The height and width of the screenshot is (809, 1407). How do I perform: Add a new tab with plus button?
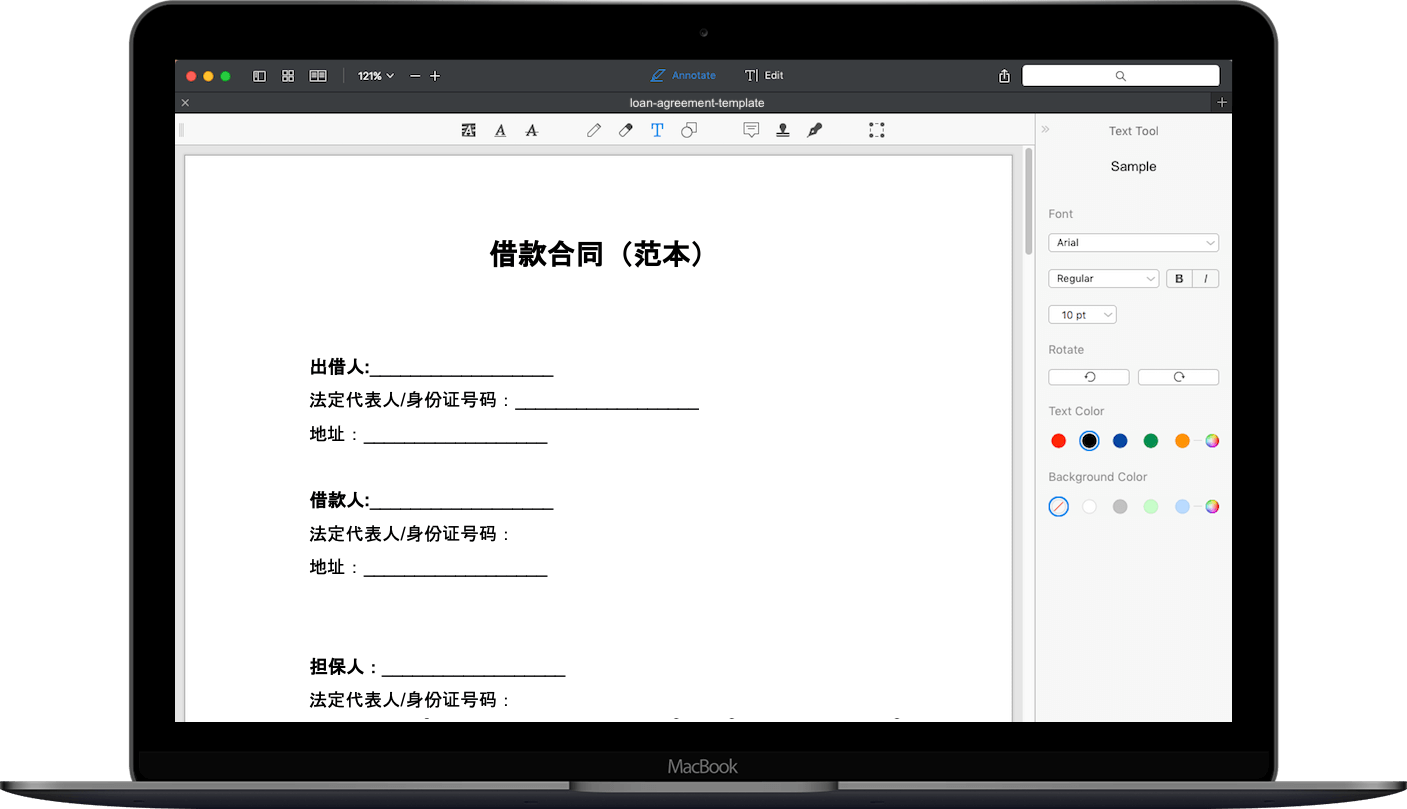(x=1221, y=103)
